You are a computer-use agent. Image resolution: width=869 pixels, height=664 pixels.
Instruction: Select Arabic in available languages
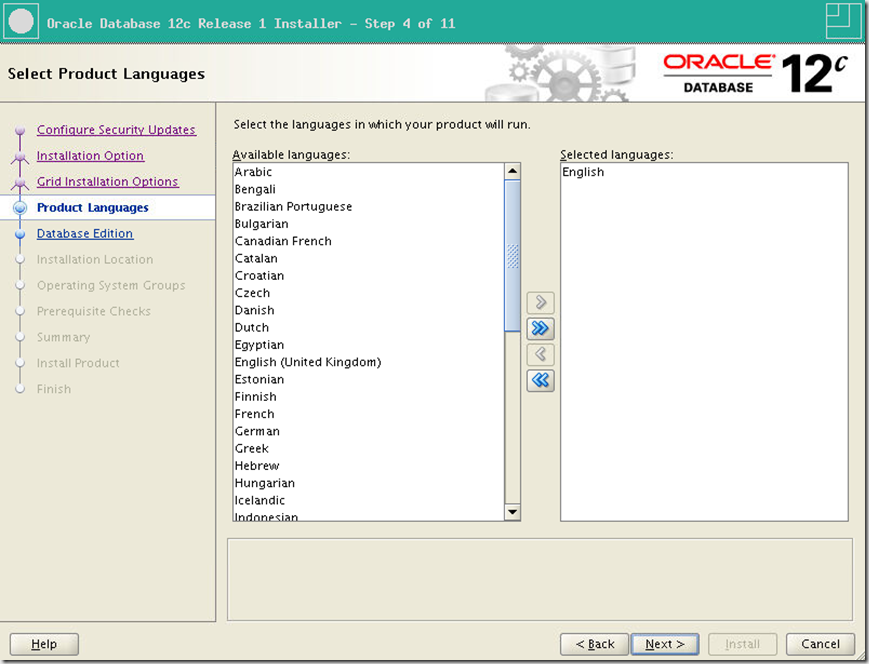coord(369,172)
